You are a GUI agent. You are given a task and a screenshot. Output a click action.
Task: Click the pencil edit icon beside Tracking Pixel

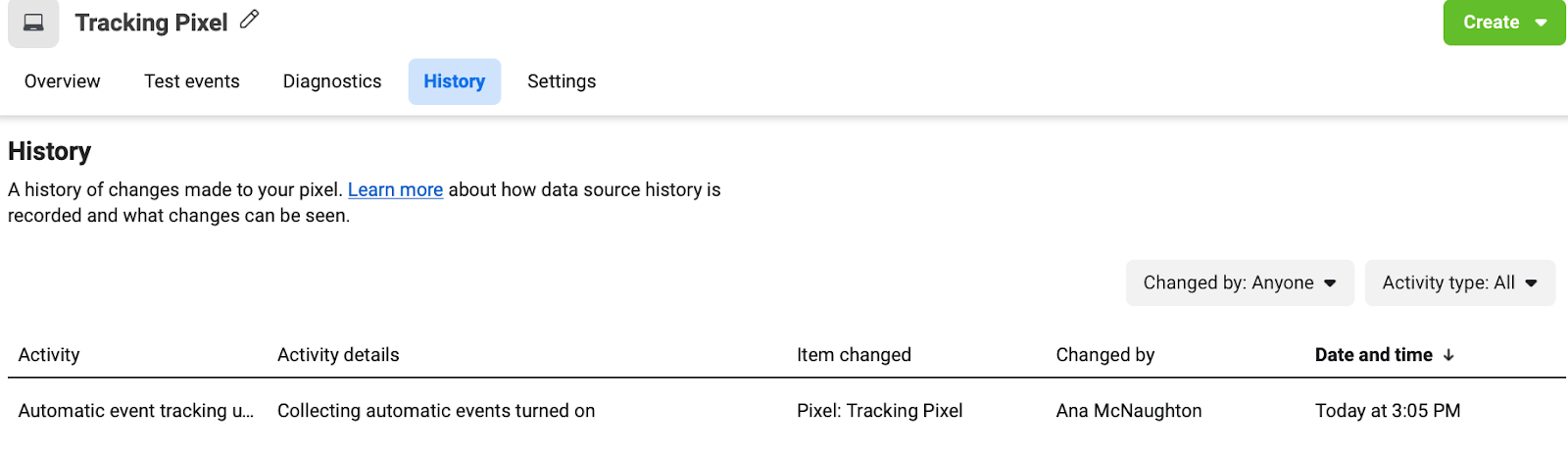pyautogui.click(x=250, y=20)
